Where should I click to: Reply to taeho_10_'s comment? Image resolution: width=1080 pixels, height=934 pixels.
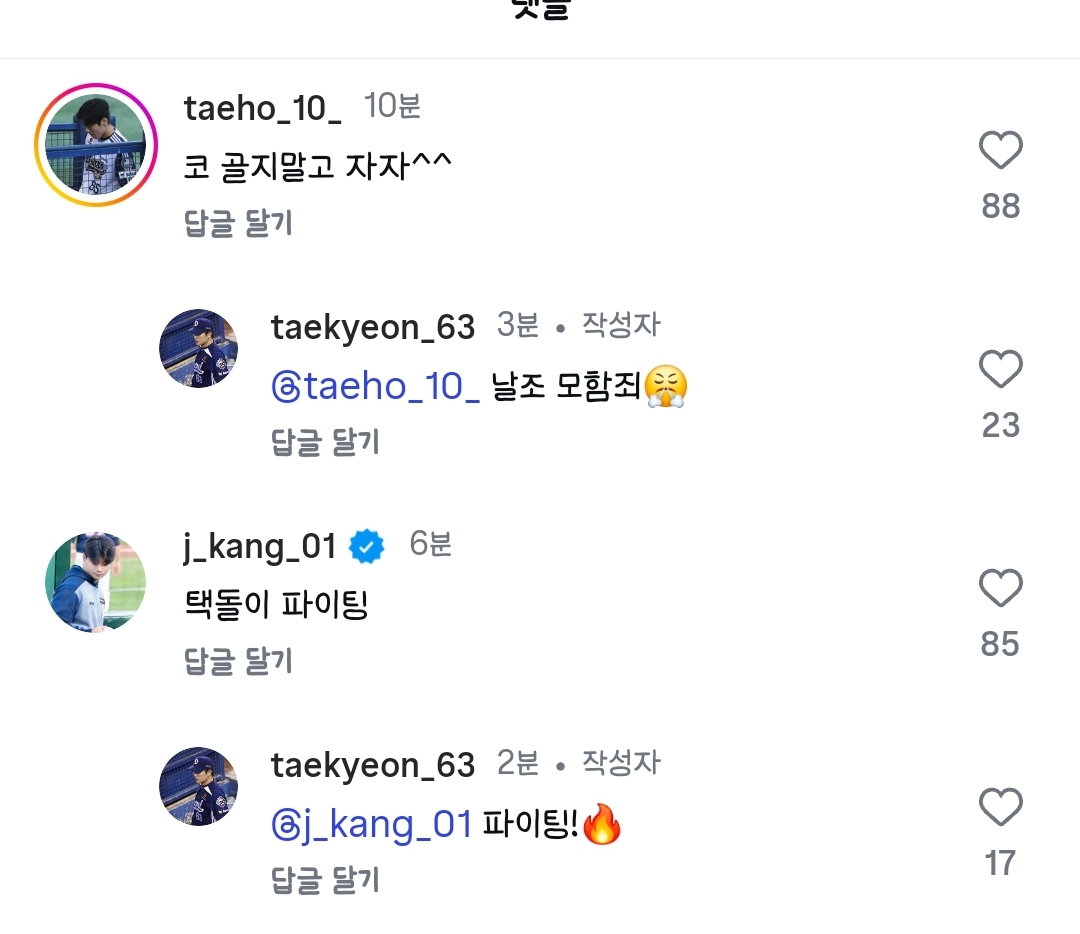tap(238, 223)
